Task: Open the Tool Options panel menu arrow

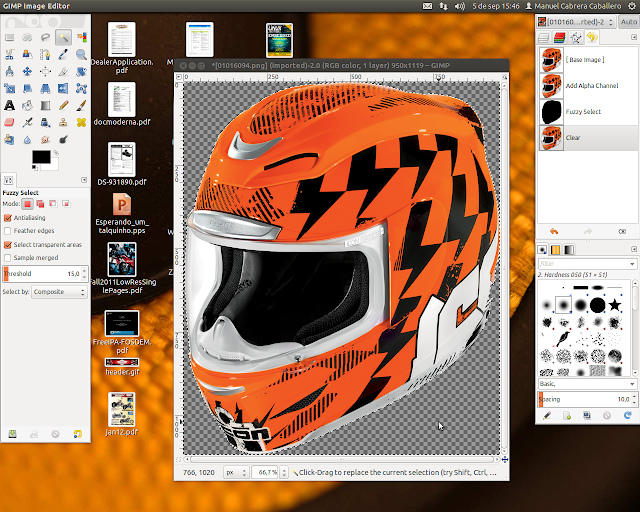Action: coord(84,180)
